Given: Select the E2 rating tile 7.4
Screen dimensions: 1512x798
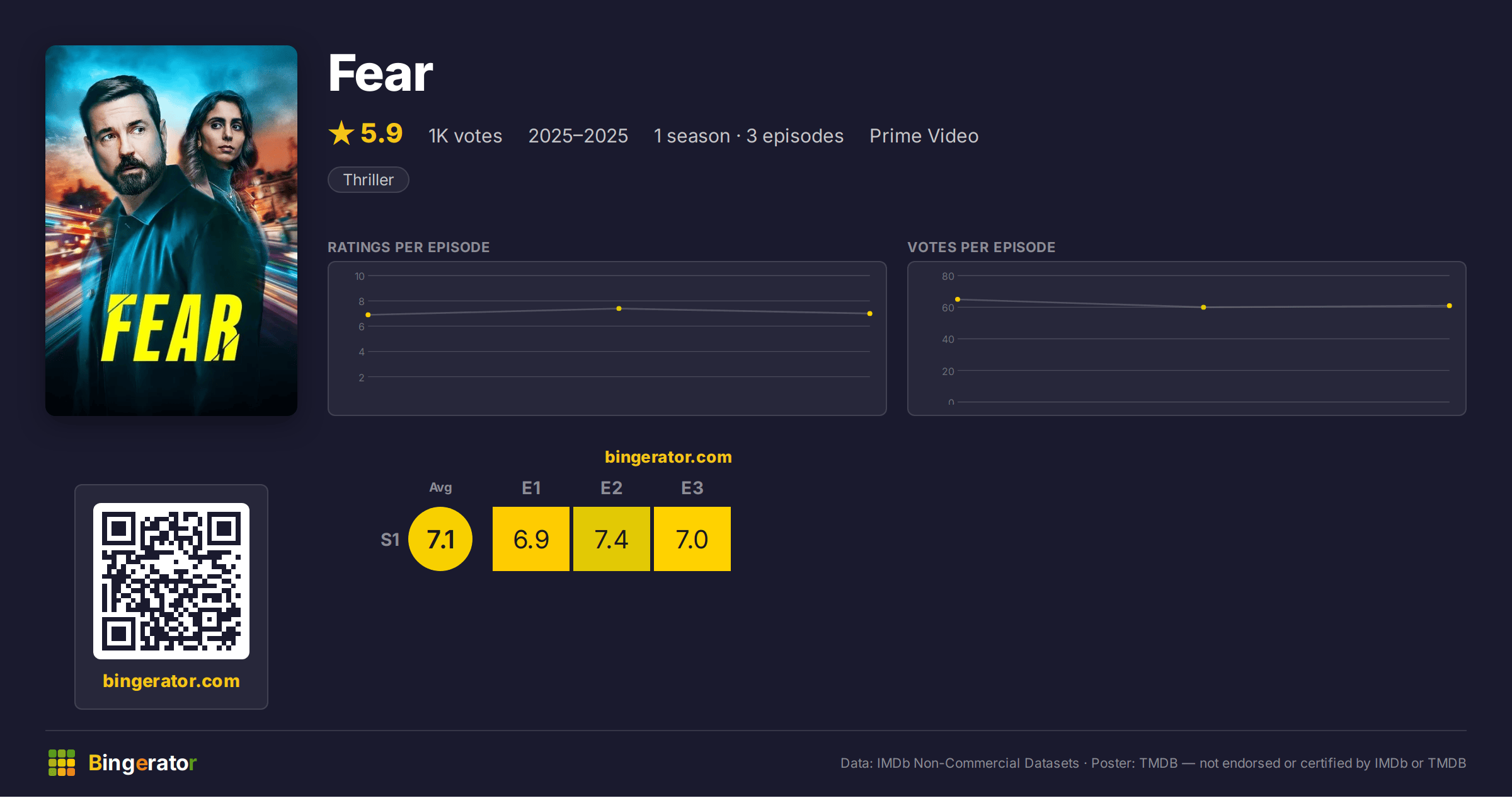Looking at the screenshot, I should 612,539.
